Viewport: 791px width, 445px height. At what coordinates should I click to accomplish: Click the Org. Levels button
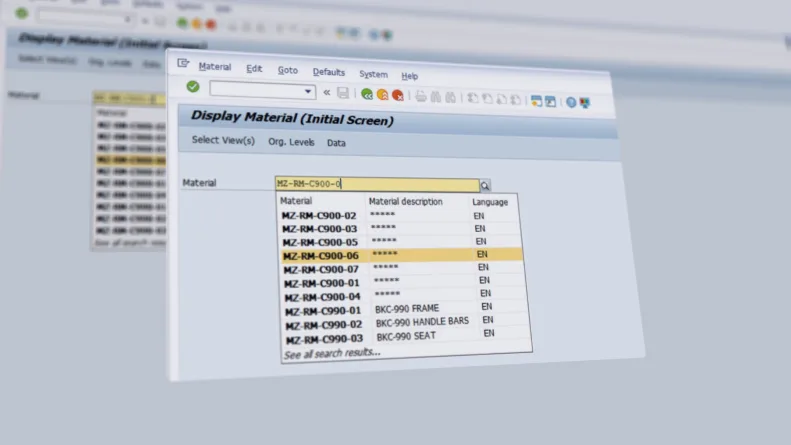tap(291, 142)
